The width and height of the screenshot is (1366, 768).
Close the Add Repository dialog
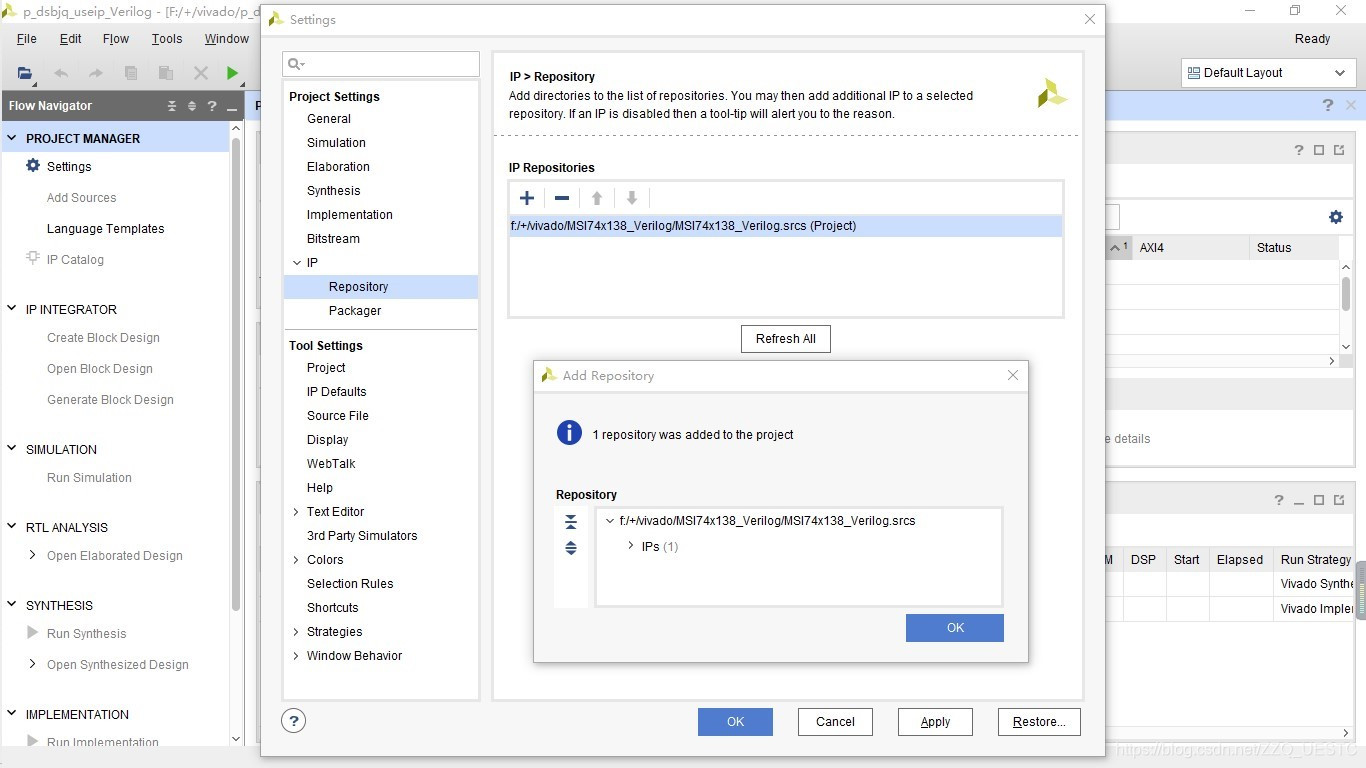pos(1013,375)
